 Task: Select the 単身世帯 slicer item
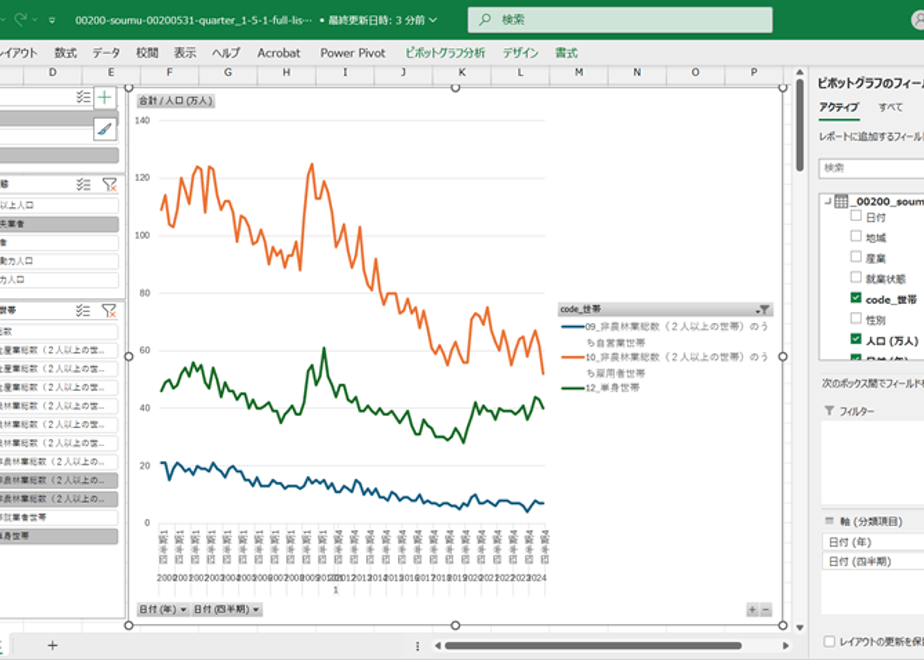pyautogui.click(x=58, y=536)
